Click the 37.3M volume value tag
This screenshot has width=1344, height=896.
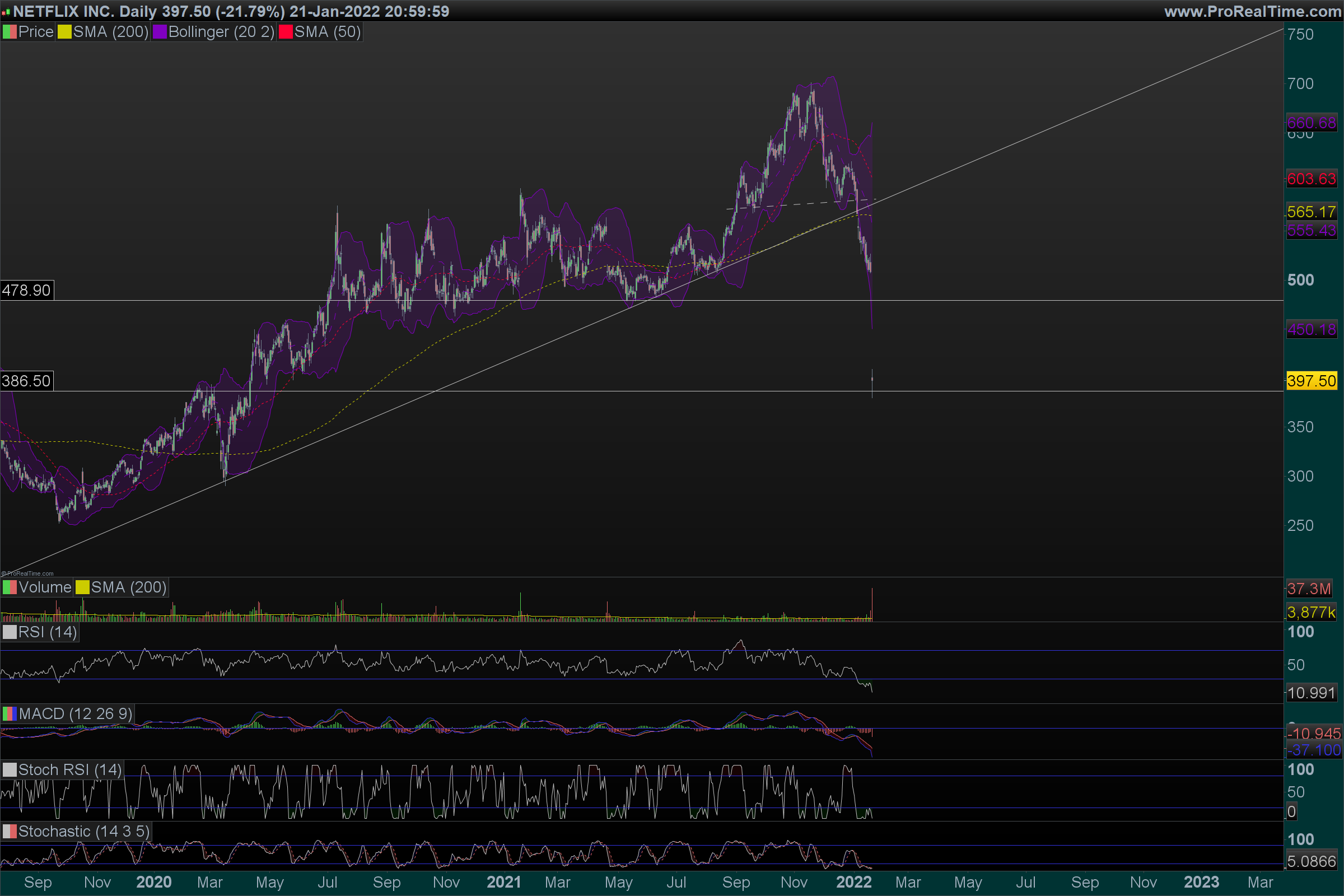coord(1309,589)
